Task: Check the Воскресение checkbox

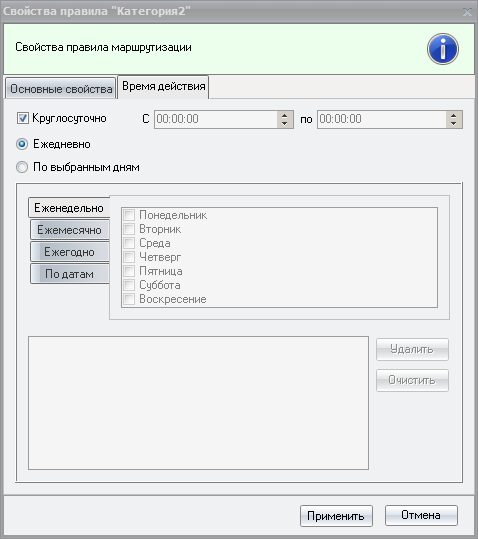Action: click(129, 299)
